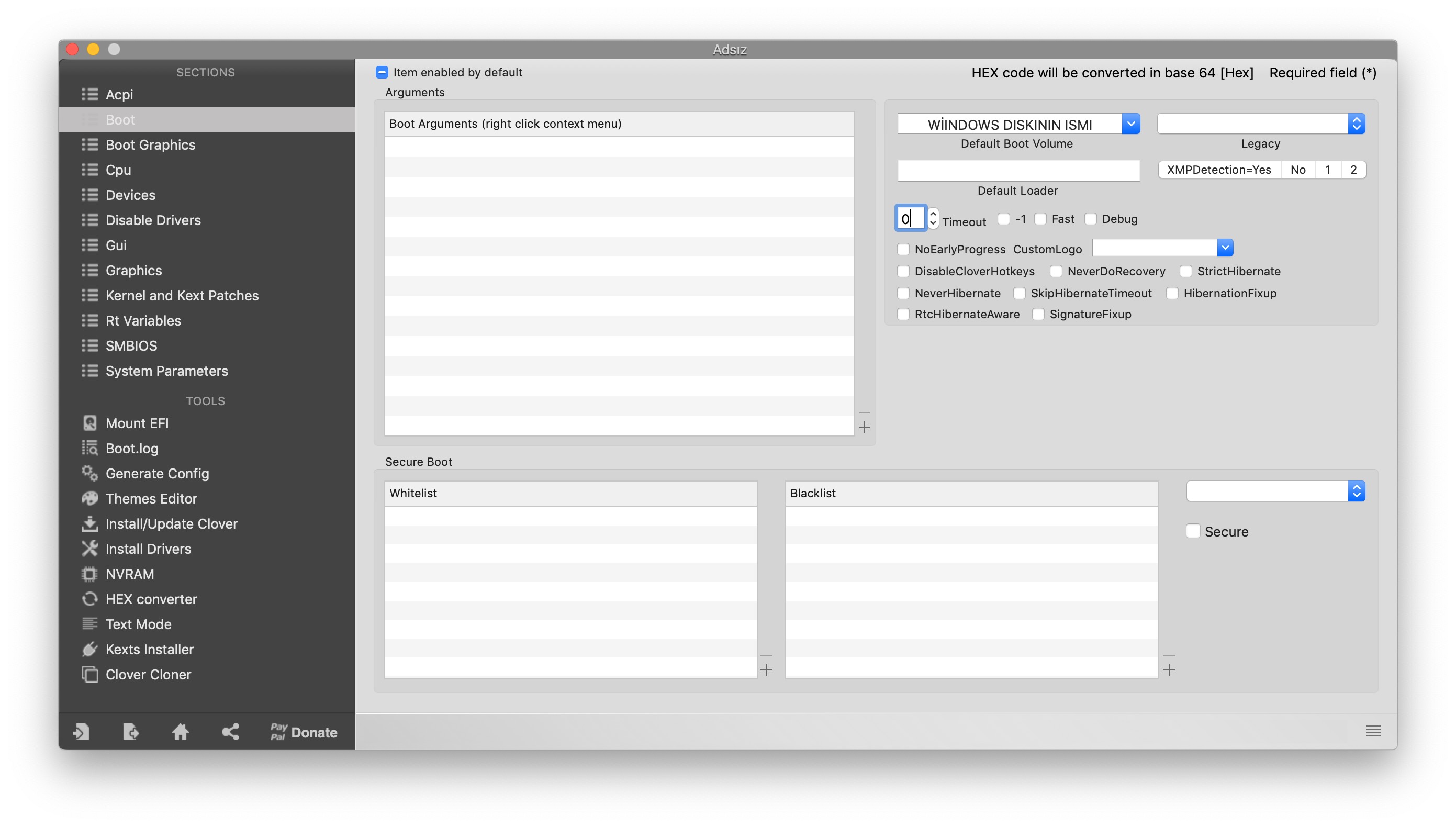Open the Kexts Installer plug icon
The image size is (1456, 827).
coord(89,649)
